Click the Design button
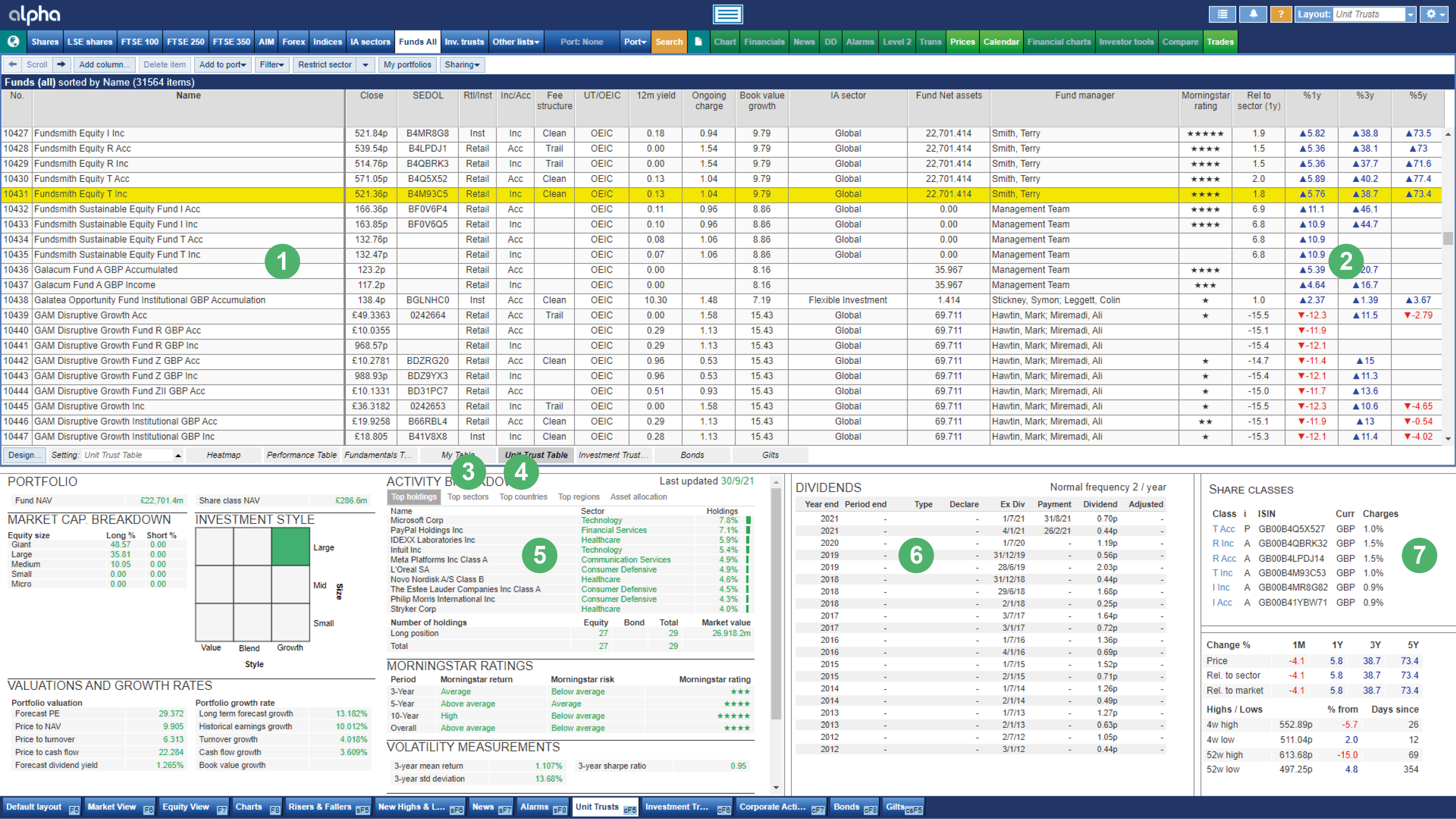 pos(24,455)
